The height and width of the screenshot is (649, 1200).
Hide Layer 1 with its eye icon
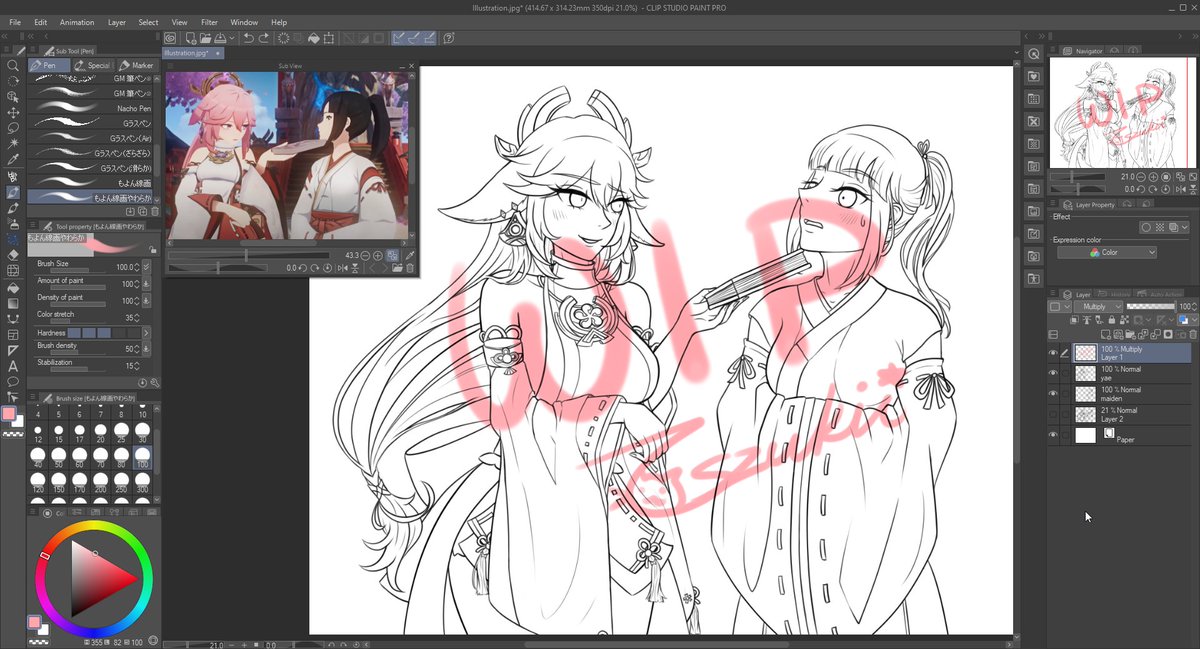(1053, 352)
